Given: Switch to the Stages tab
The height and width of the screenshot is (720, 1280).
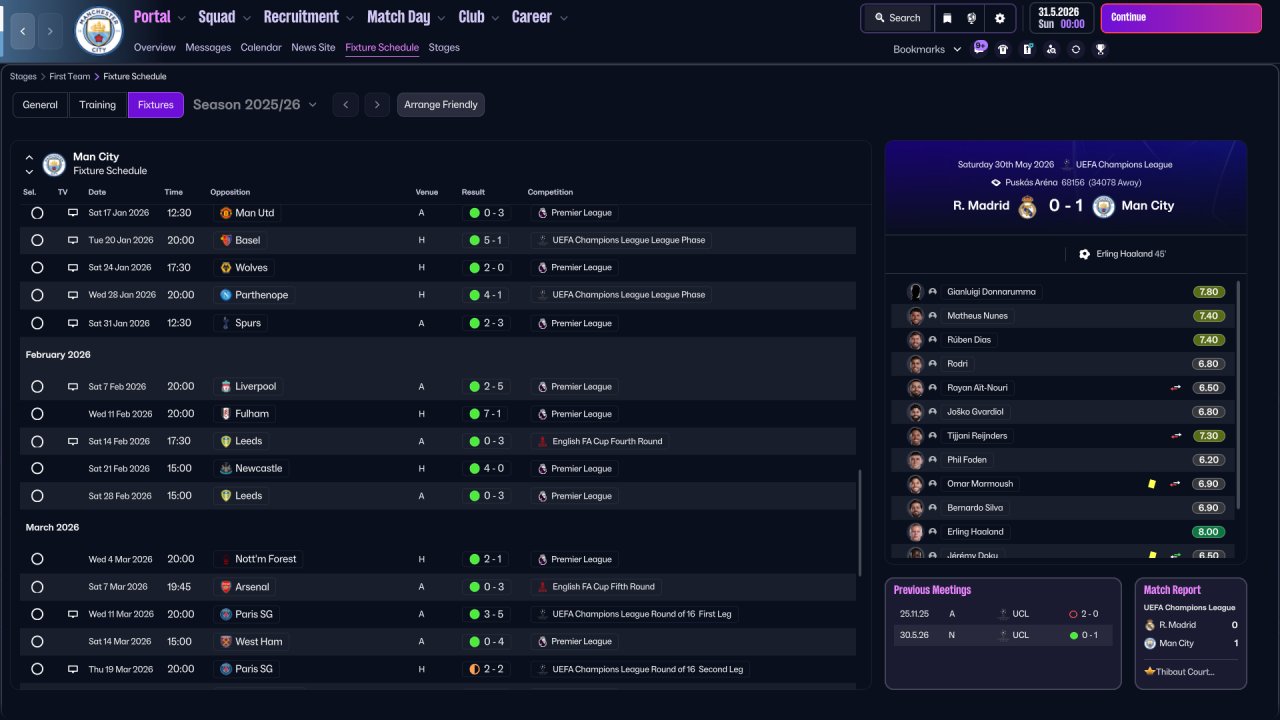Looking at the screenshot, I should tap(444, 48).
